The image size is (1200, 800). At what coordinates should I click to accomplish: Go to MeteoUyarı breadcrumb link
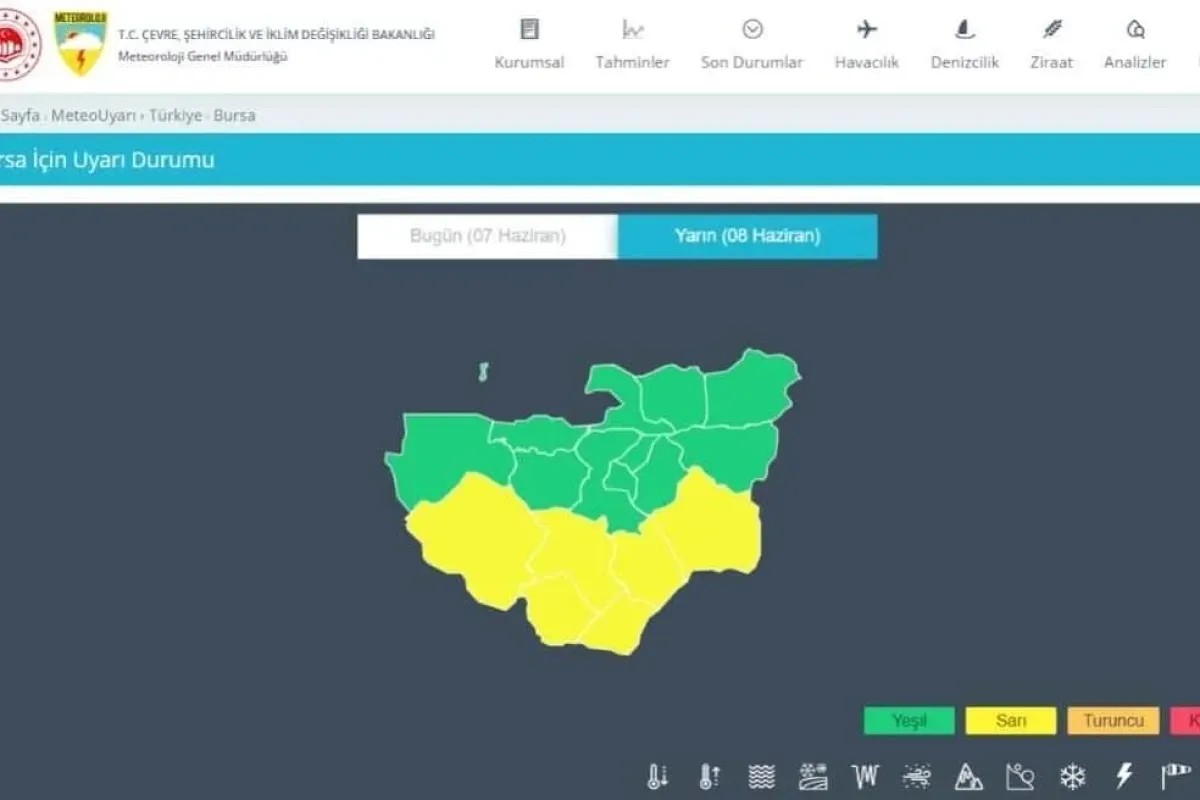pos(93,115)
